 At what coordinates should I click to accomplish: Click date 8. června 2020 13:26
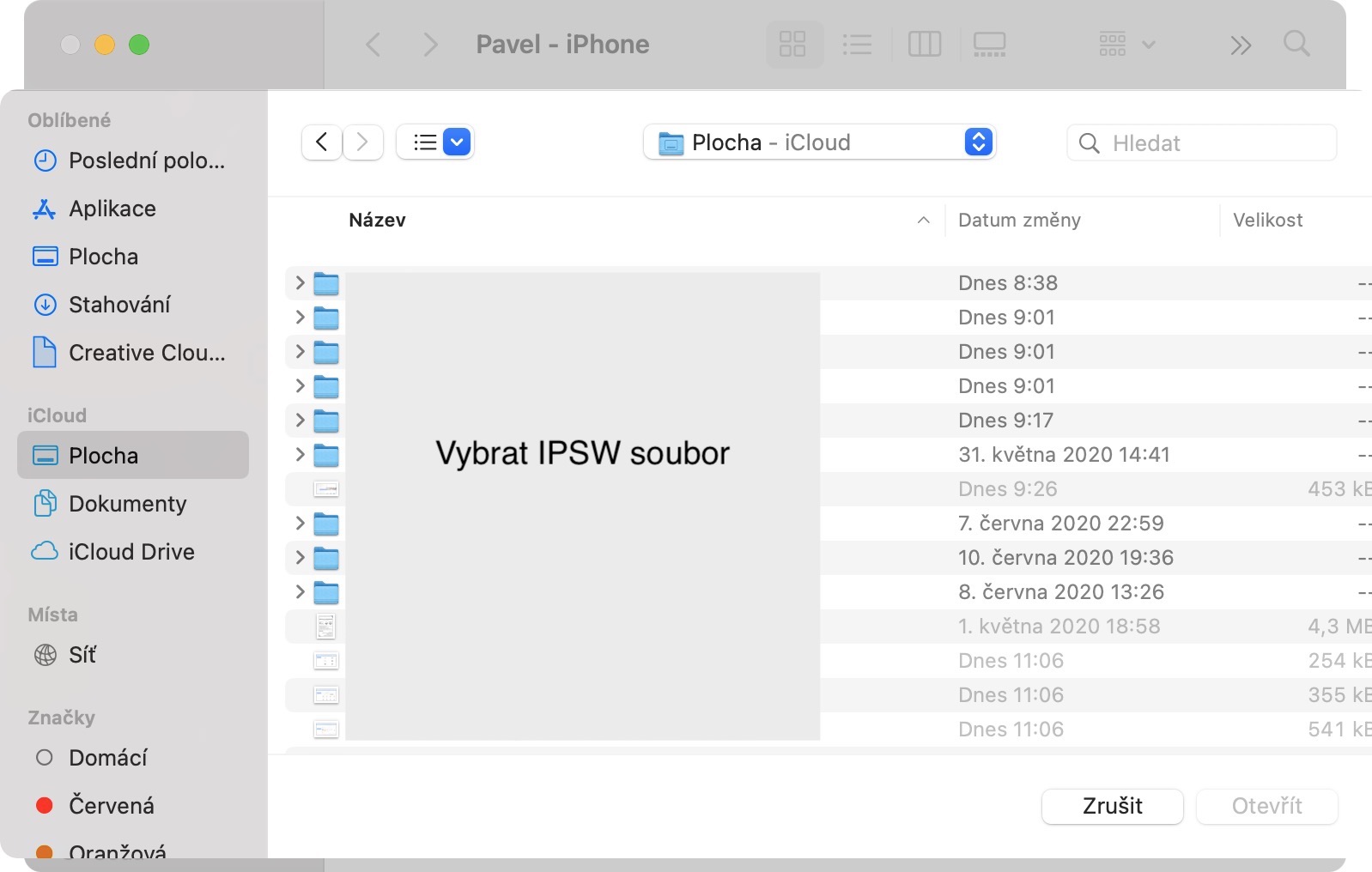point(1061,592)
